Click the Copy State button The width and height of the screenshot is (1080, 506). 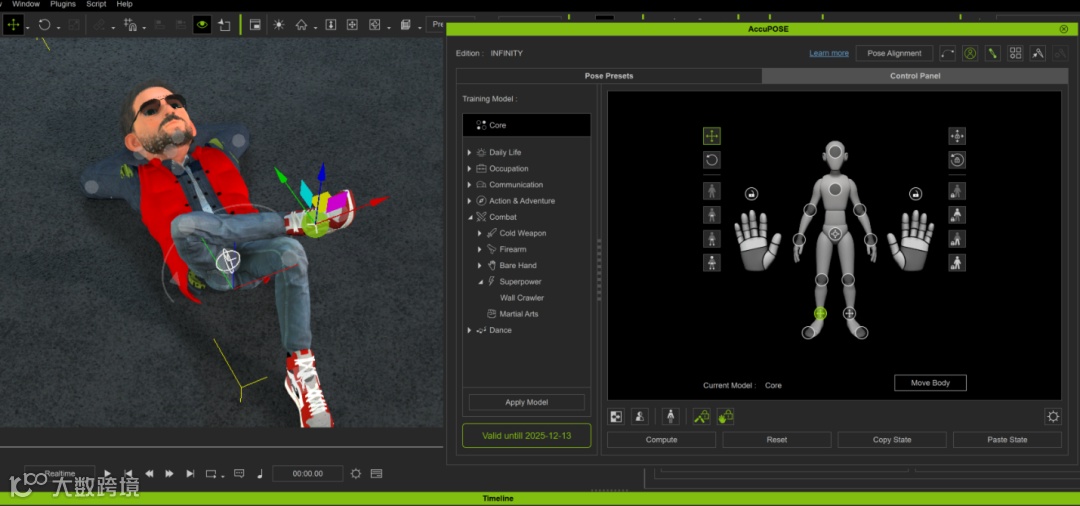pyautogui.click(x=892, y=439)
